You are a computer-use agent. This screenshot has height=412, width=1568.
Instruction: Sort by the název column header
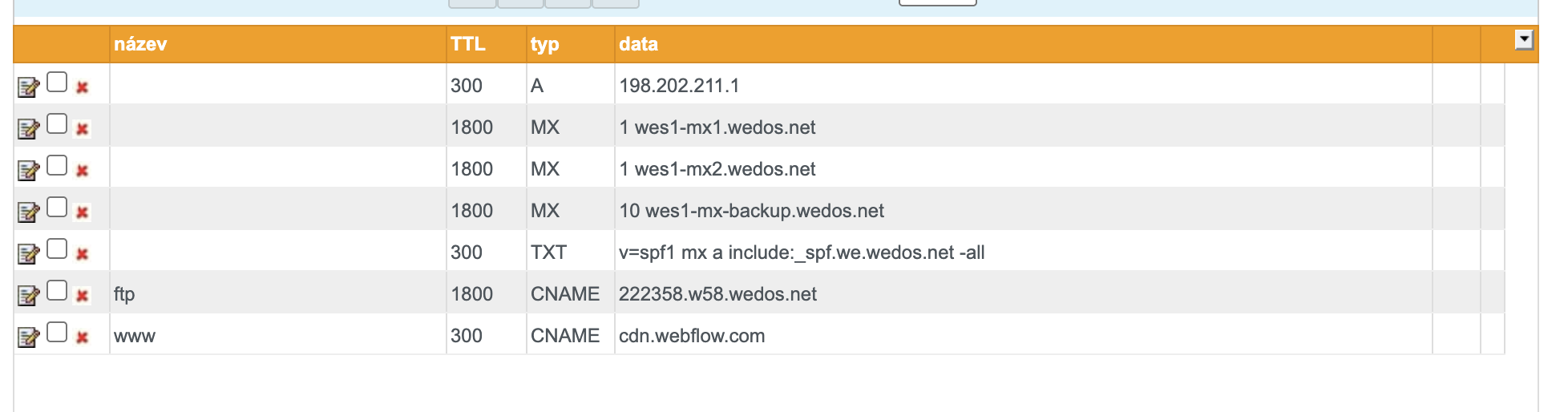(x=140, y=44)
